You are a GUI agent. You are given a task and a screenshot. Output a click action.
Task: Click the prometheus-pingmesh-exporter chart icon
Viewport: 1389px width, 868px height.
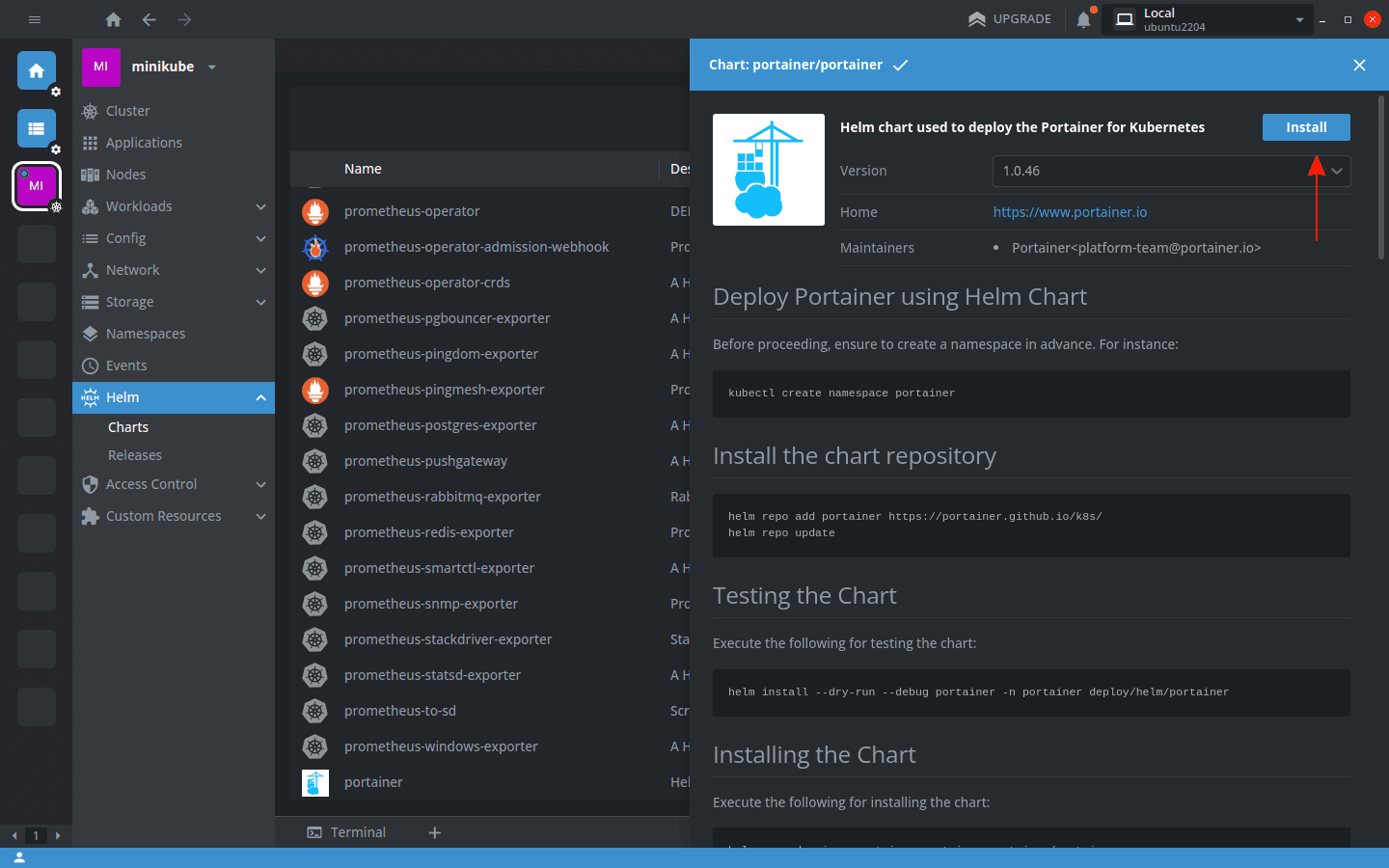point(315,390)
